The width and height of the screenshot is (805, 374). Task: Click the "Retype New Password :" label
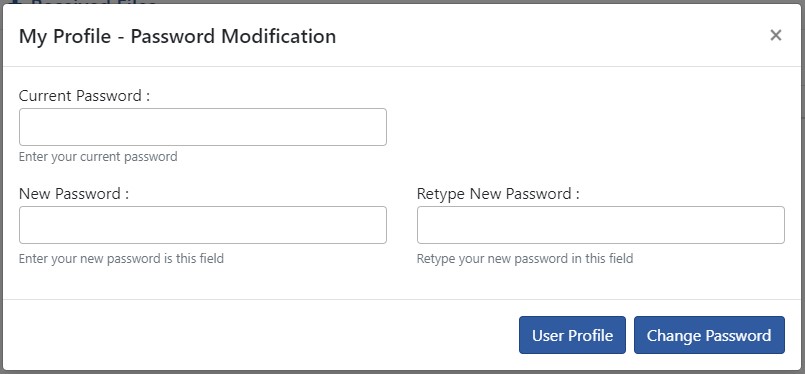(x=498, y=194)
